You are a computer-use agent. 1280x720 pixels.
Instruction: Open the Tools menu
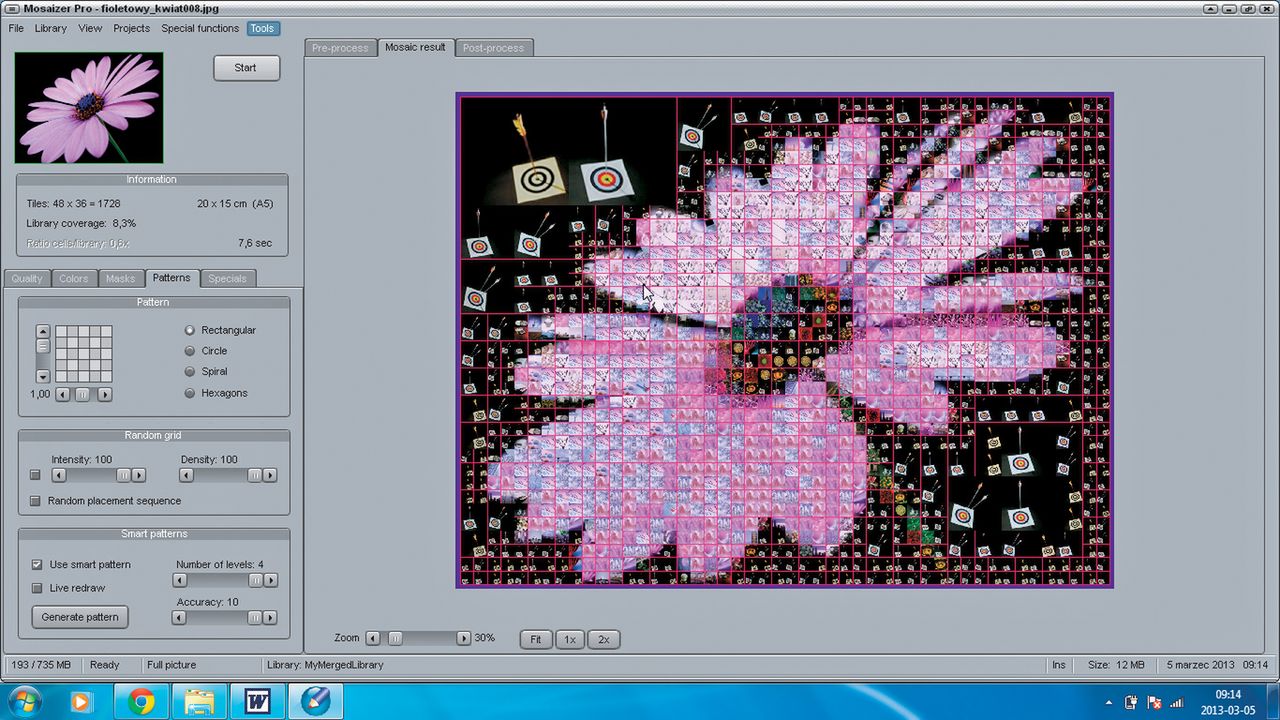263,28
